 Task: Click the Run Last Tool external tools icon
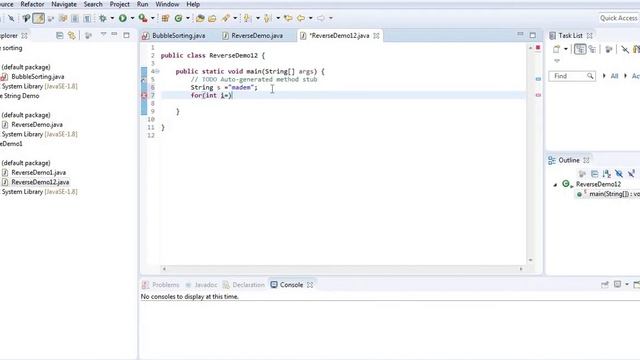point(142,18)
